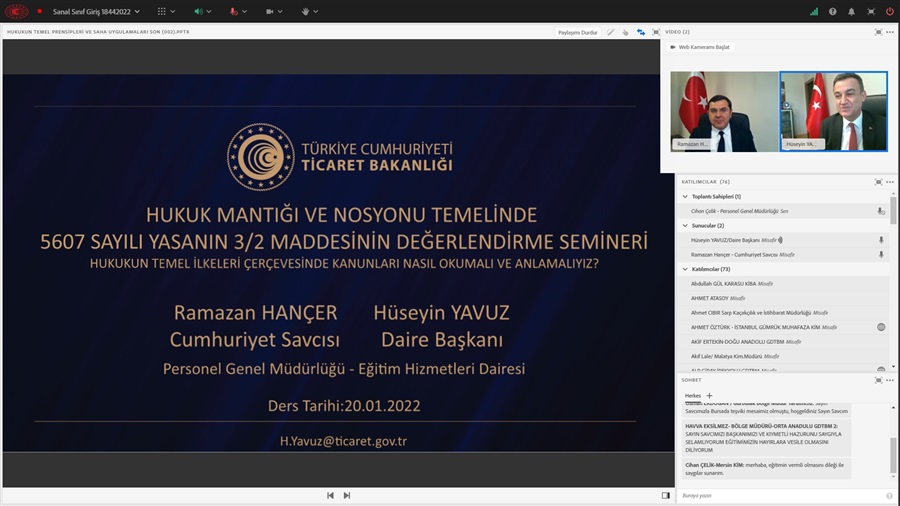Maximize the Video pod
The width and height of the screenshot is (900, 506).
point(878,32)
